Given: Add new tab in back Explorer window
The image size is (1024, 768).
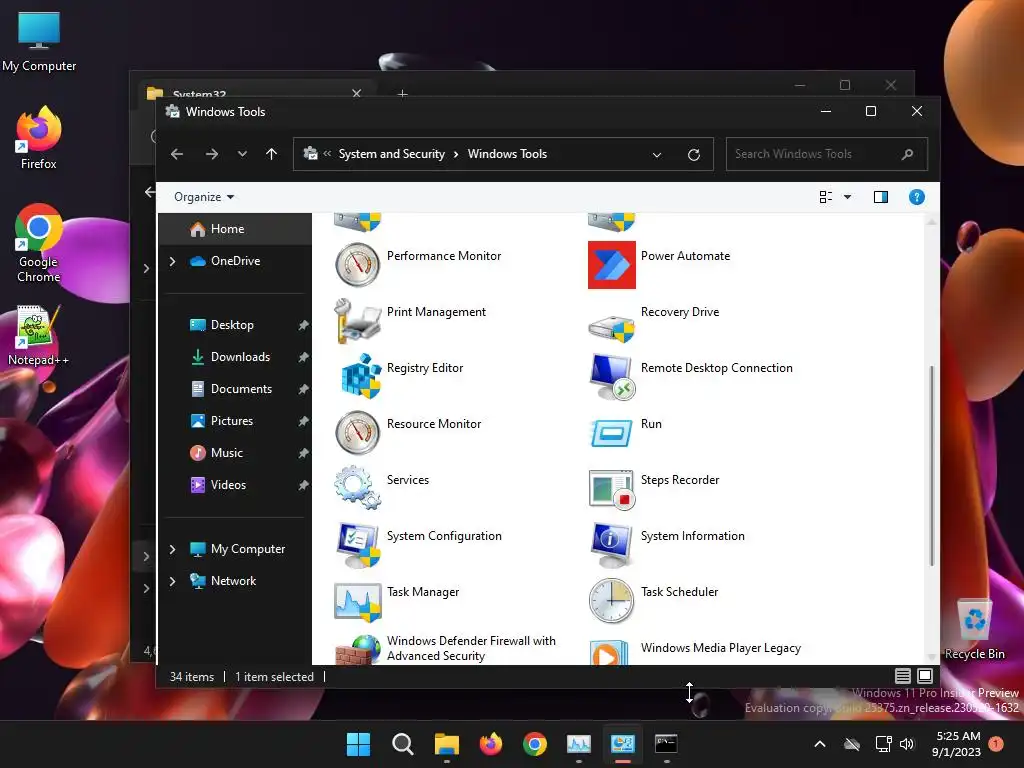Looking at the screenshot, I should 402,94.
